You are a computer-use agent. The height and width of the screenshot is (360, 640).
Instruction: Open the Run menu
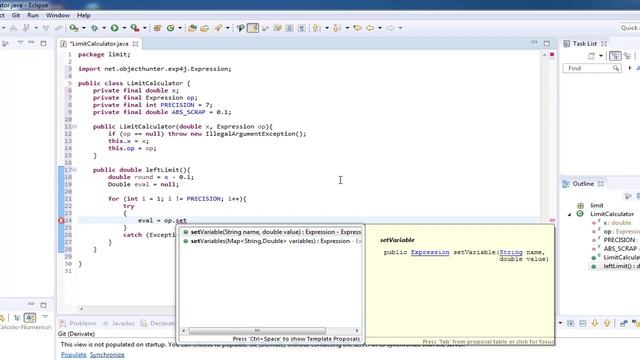point(33,15)
